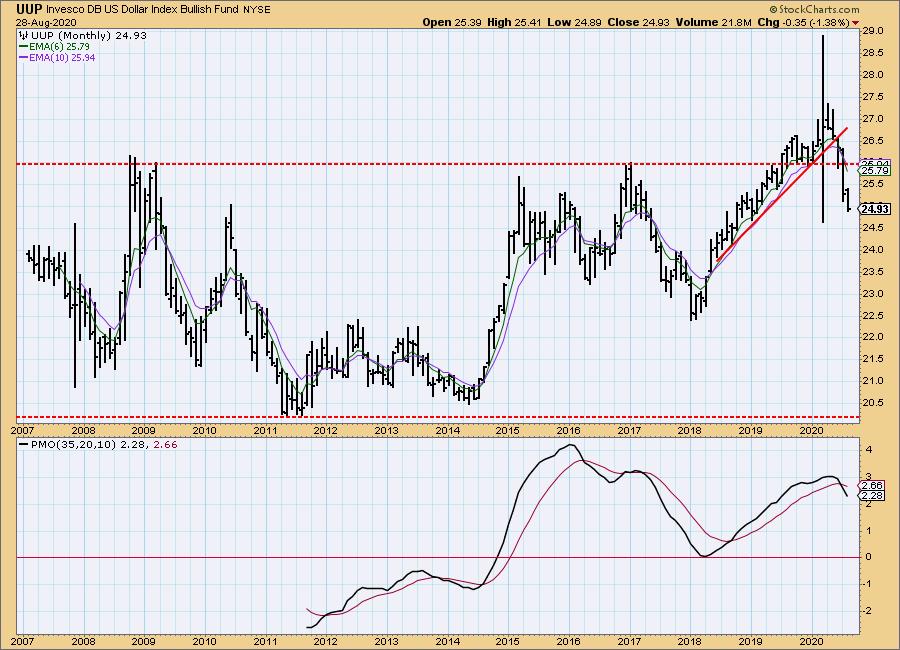Click the 2.28 PMO value tag
The width and height of the screenshot is (900, 650).
[x=872, y=496]
